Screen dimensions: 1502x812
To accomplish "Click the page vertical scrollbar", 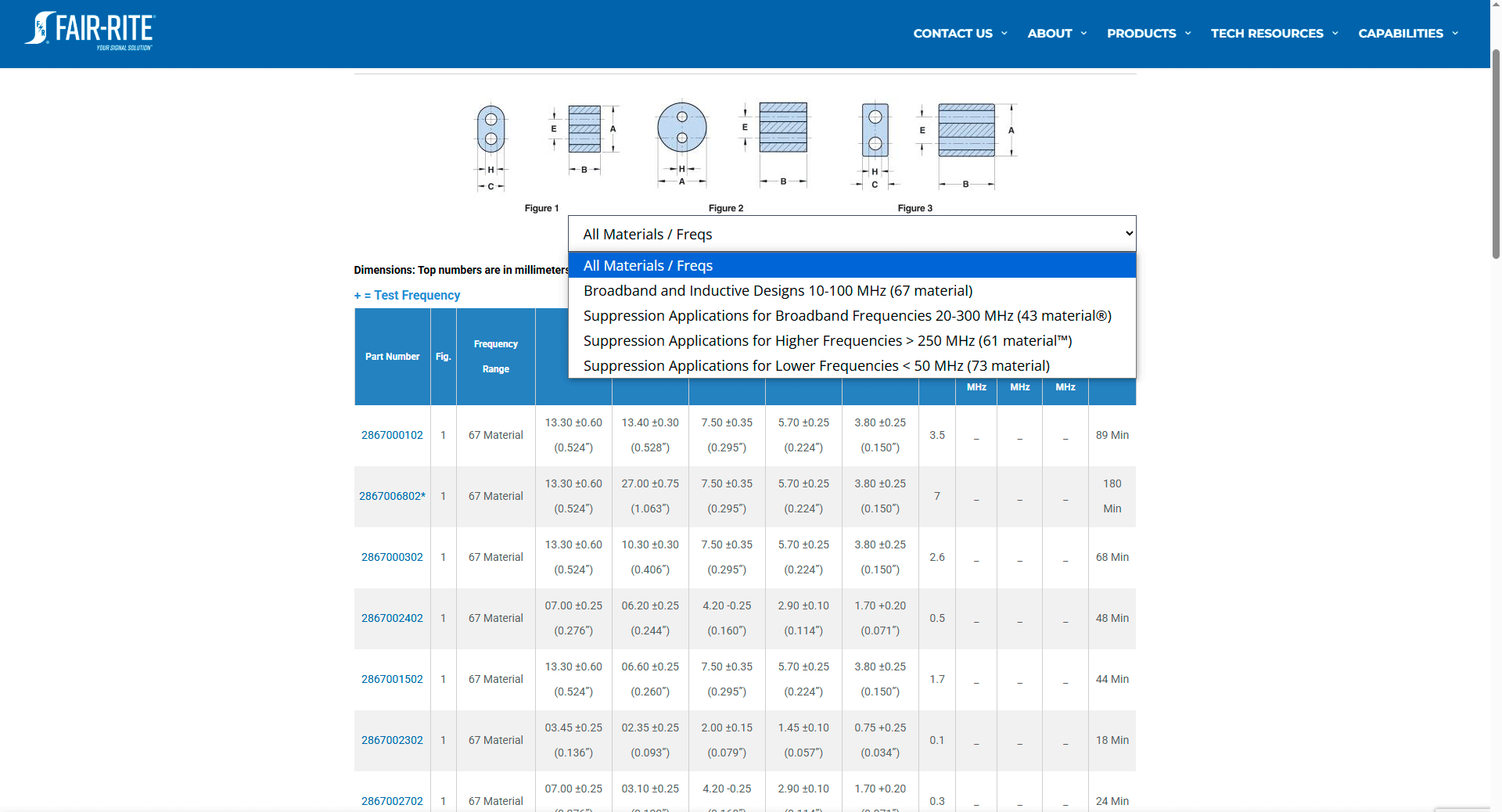I will [1496, 156].
